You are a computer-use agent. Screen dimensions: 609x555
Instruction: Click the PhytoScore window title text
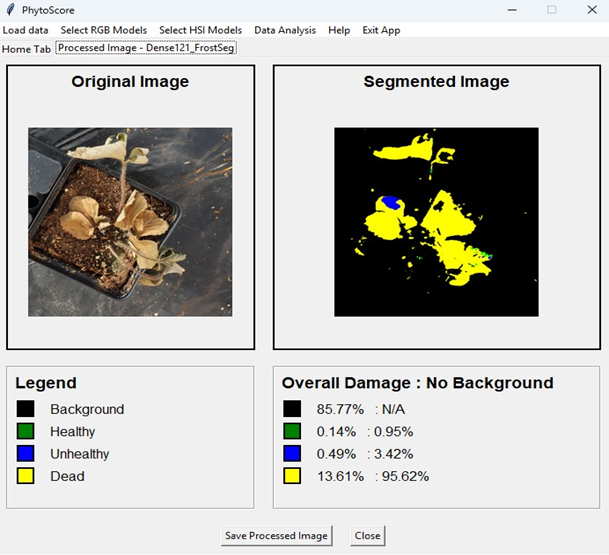pos(48,10)
